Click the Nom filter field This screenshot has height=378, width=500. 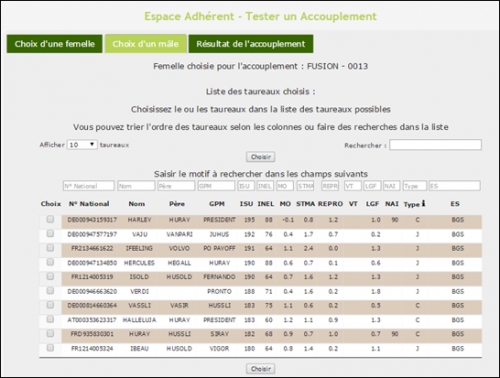(x=136, y=186)
